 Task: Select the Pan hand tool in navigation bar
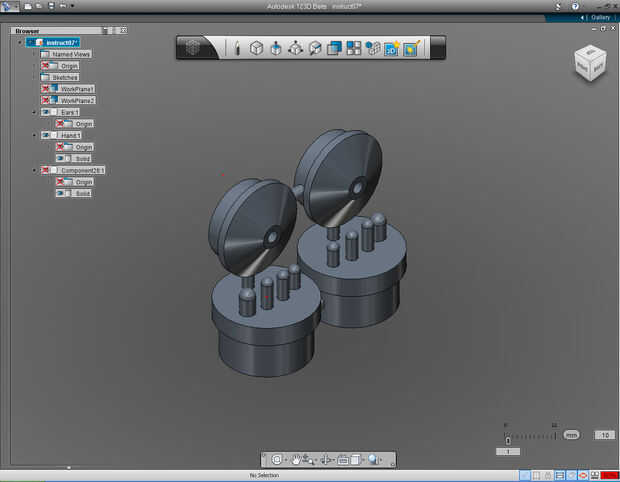pos(297,459)
